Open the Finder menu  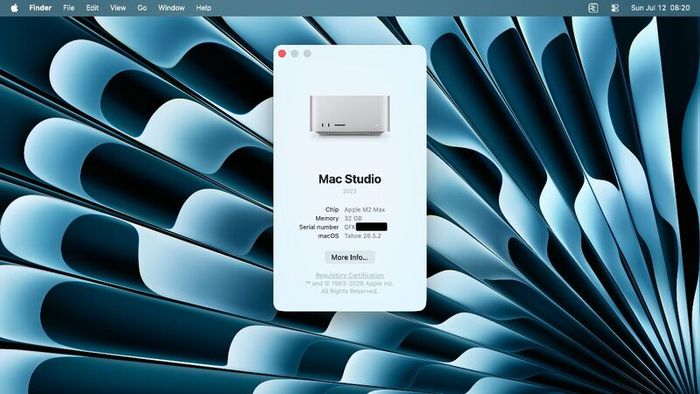[x=40, y=8]
